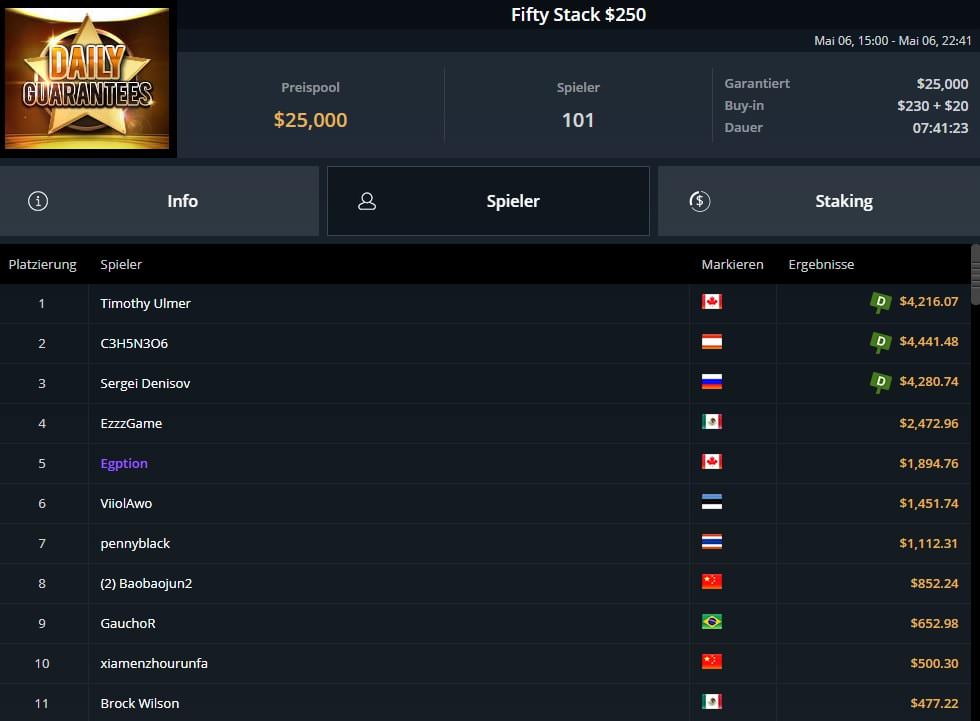Mark GauchoR via the Brazil flag
This screenshot has width=980, height=721.
pyautogui.click(x=712, y=622)
